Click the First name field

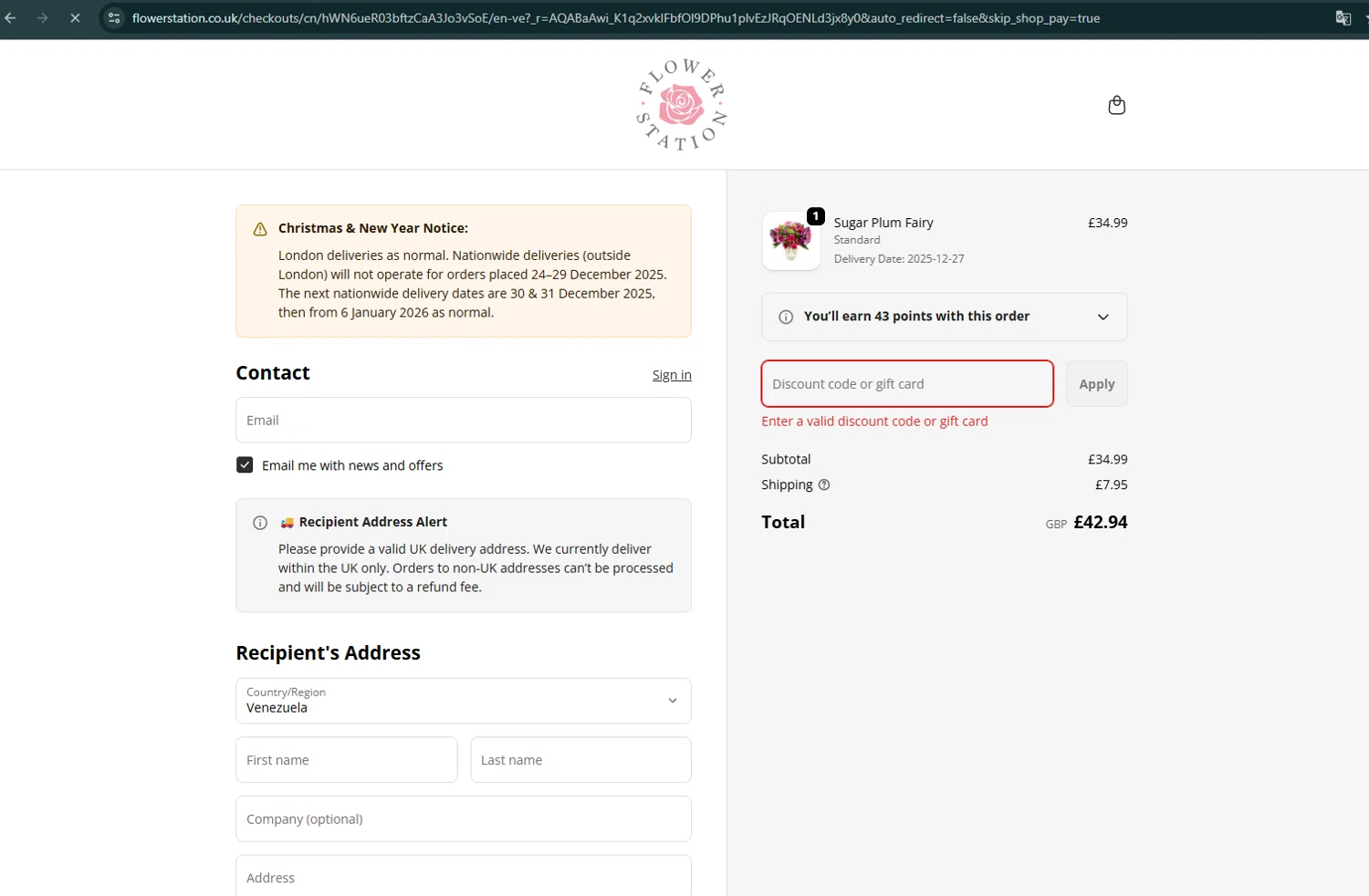pyautogui.click(x=346, y=760)
